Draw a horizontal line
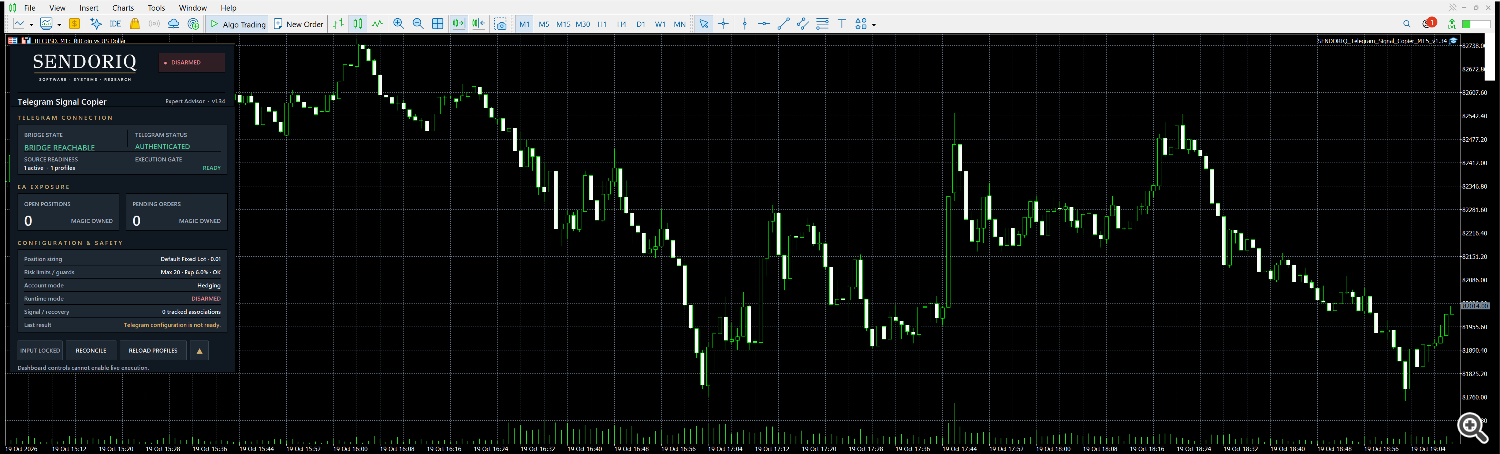Image resolution: width=1500 pixels, height=454 pixels. [x=763, y=23]
